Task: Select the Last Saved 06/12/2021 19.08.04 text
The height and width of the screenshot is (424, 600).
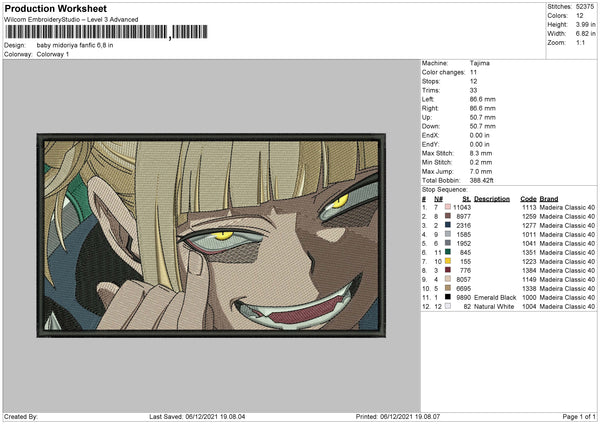Action: pyautogui.click(x=197, y=417)
